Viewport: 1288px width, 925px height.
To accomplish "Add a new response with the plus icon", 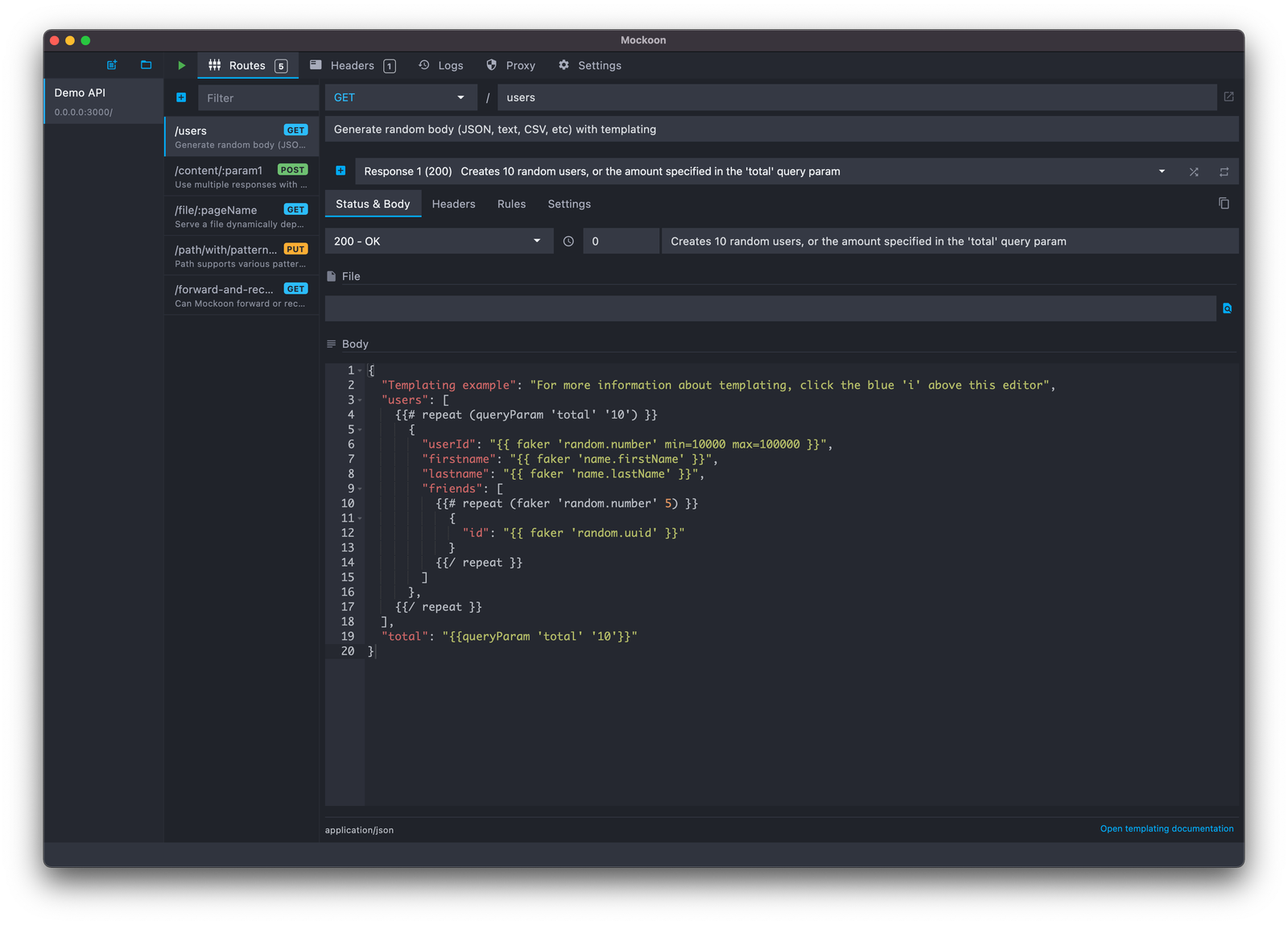I will click(x=341, y=171).
